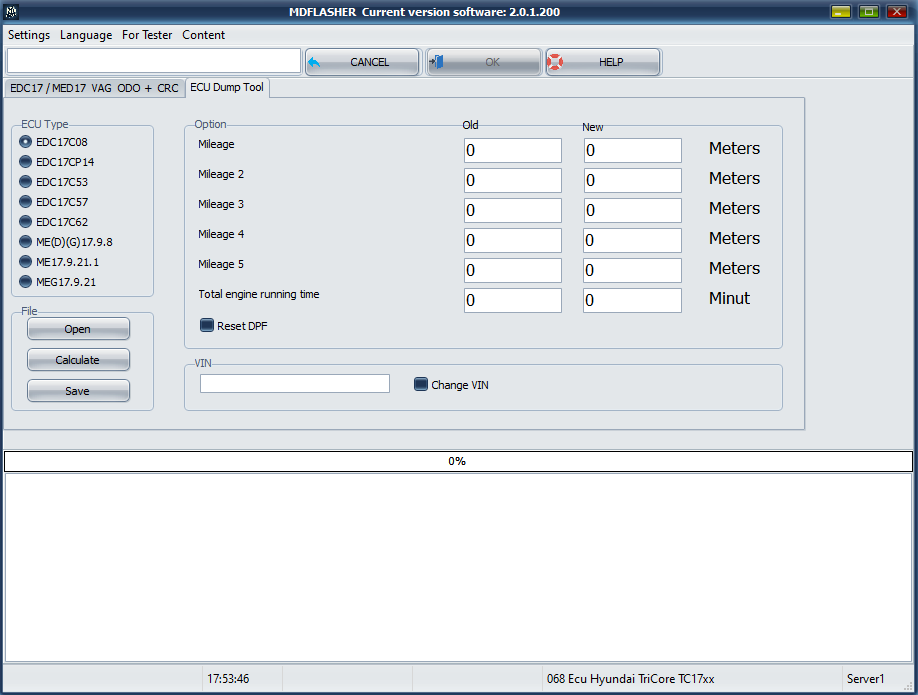Choose ME(D)(G)17.9.8 ECU type
This screenshot has height=695, width=918.
[x=26, y=242]
